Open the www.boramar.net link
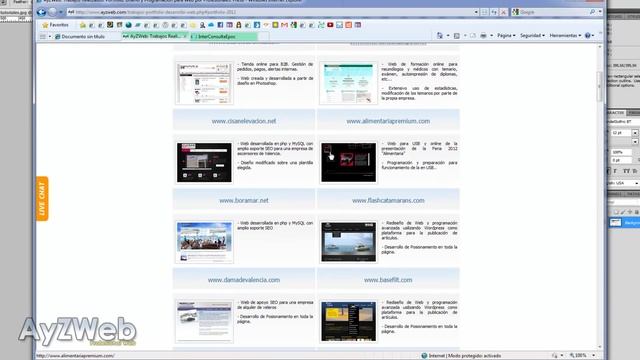The image size is (640, 360). click(244, 200)
